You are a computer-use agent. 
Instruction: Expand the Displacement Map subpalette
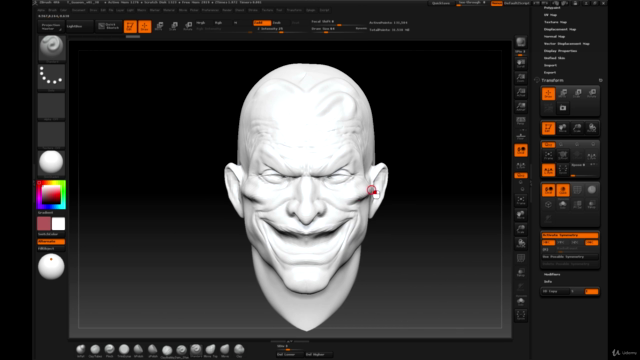pyautogui.click(x=560, y=29)
